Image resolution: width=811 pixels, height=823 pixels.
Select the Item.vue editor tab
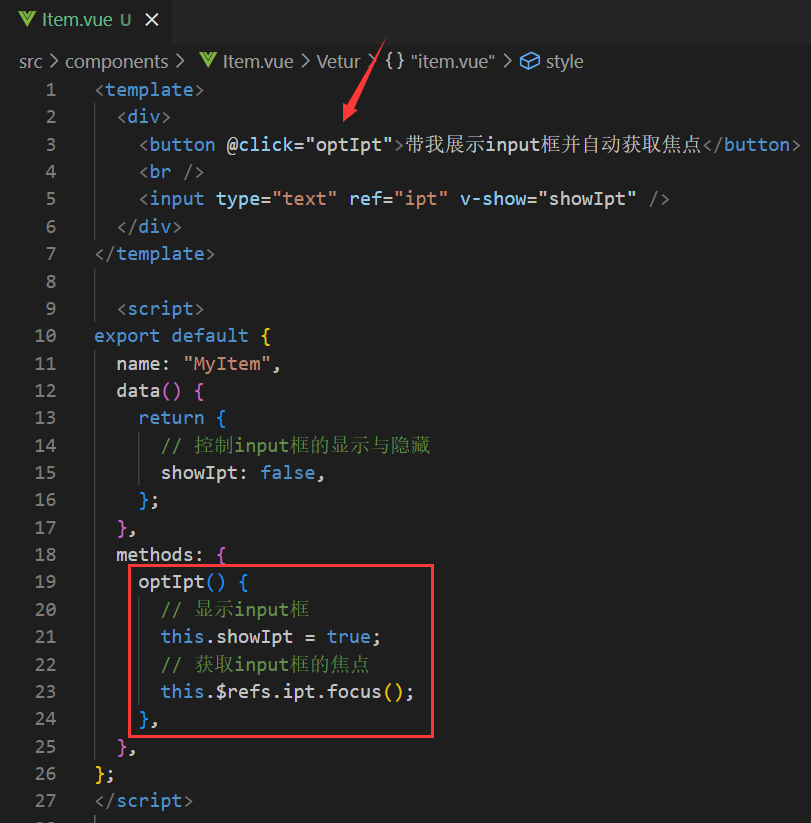point(87,20)
